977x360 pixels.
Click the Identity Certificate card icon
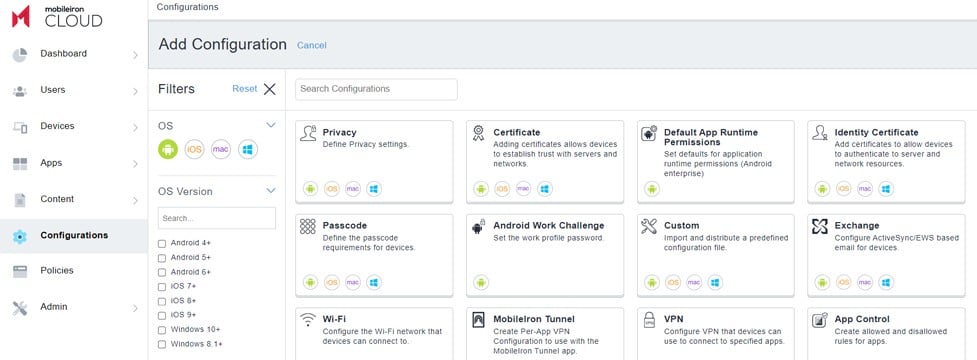coord(820,133)
